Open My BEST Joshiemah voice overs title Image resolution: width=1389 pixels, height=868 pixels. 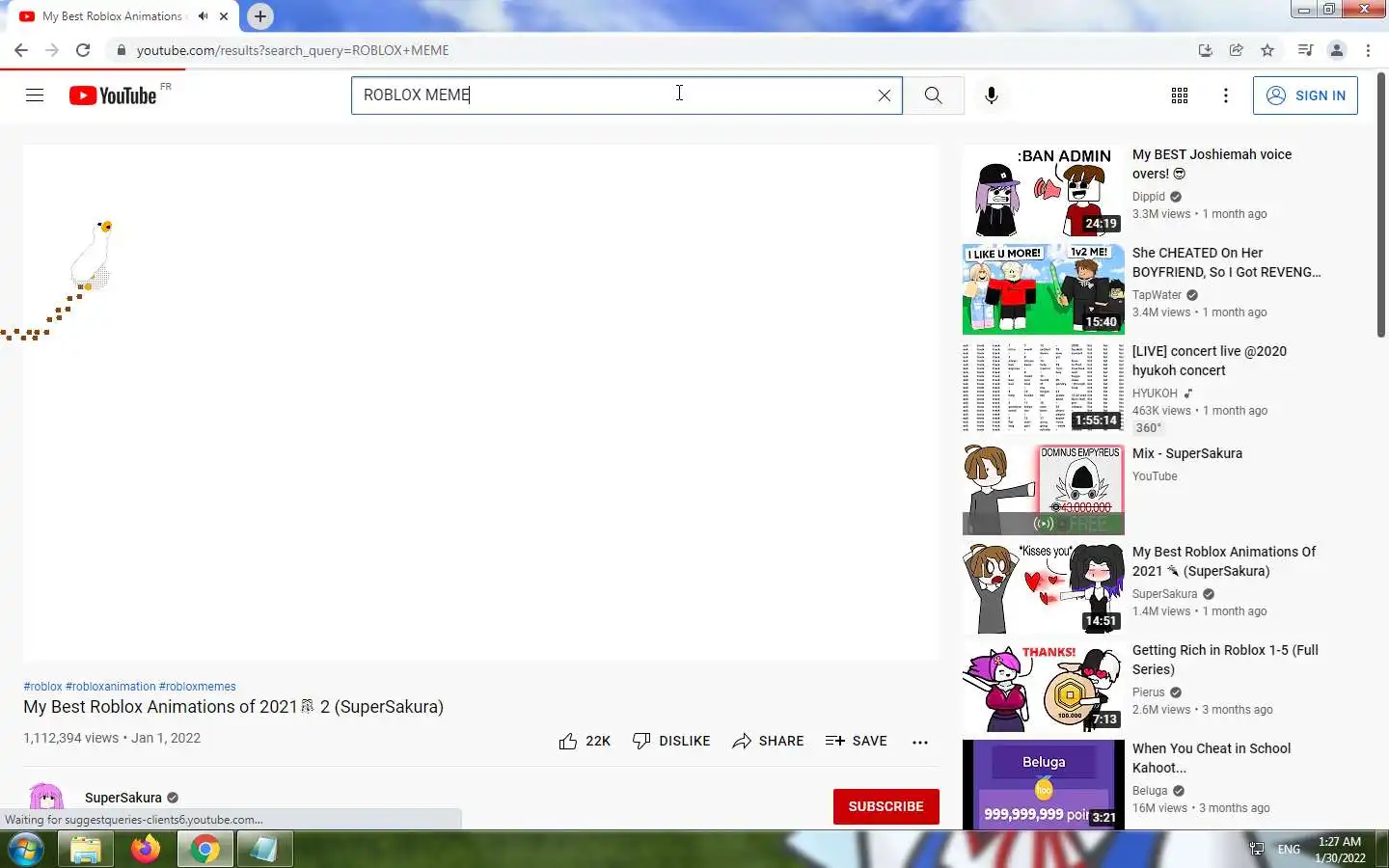pyautogui.click(x=1212, y=164)
